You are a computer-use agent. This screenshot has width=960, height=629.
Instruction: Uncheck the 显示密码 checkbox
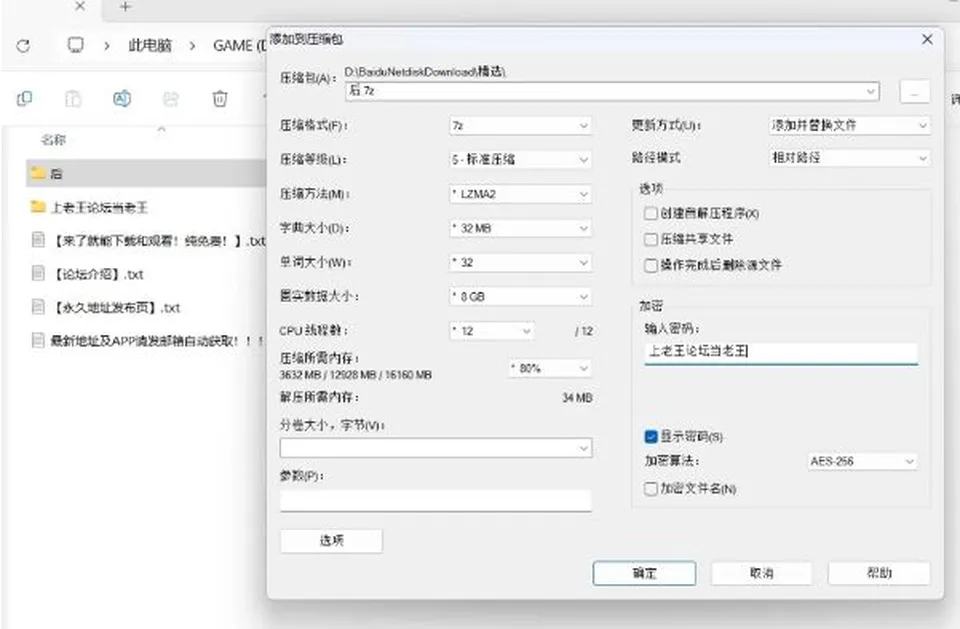tap(651, 437)
